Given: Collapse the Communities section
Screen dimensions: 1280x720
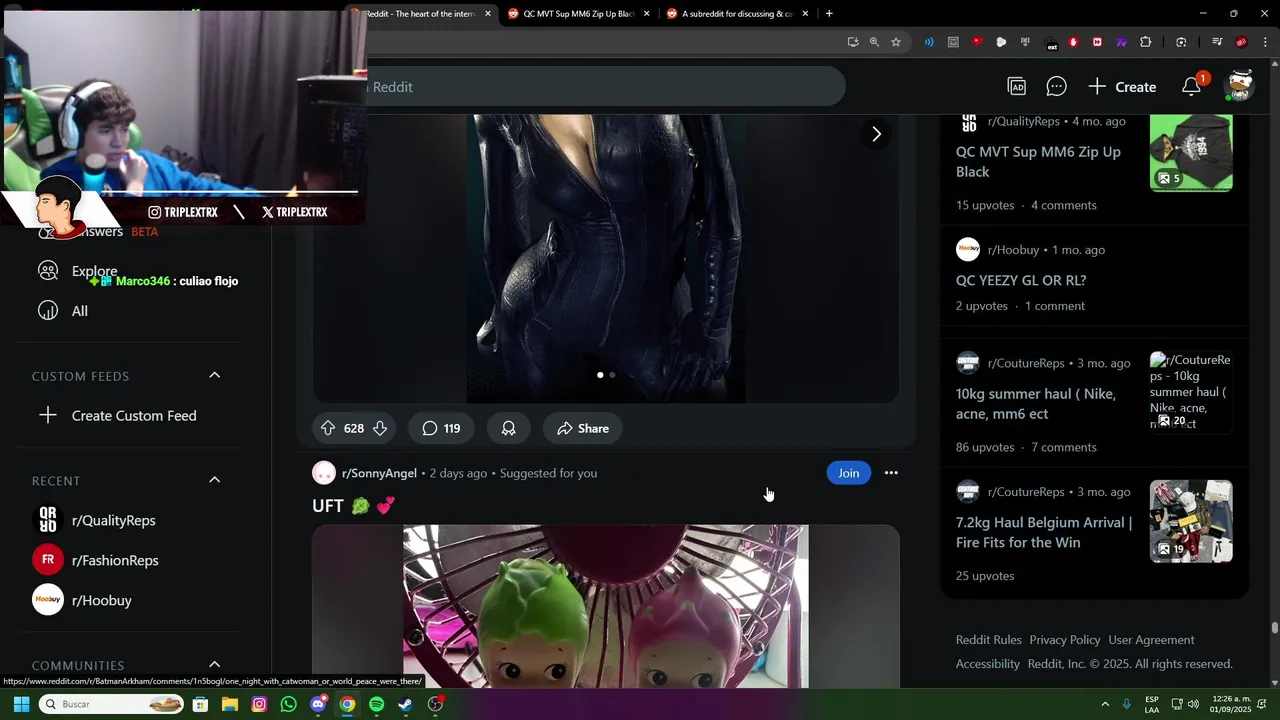Looking at the screenshot, I should click(x=214, y=664).
